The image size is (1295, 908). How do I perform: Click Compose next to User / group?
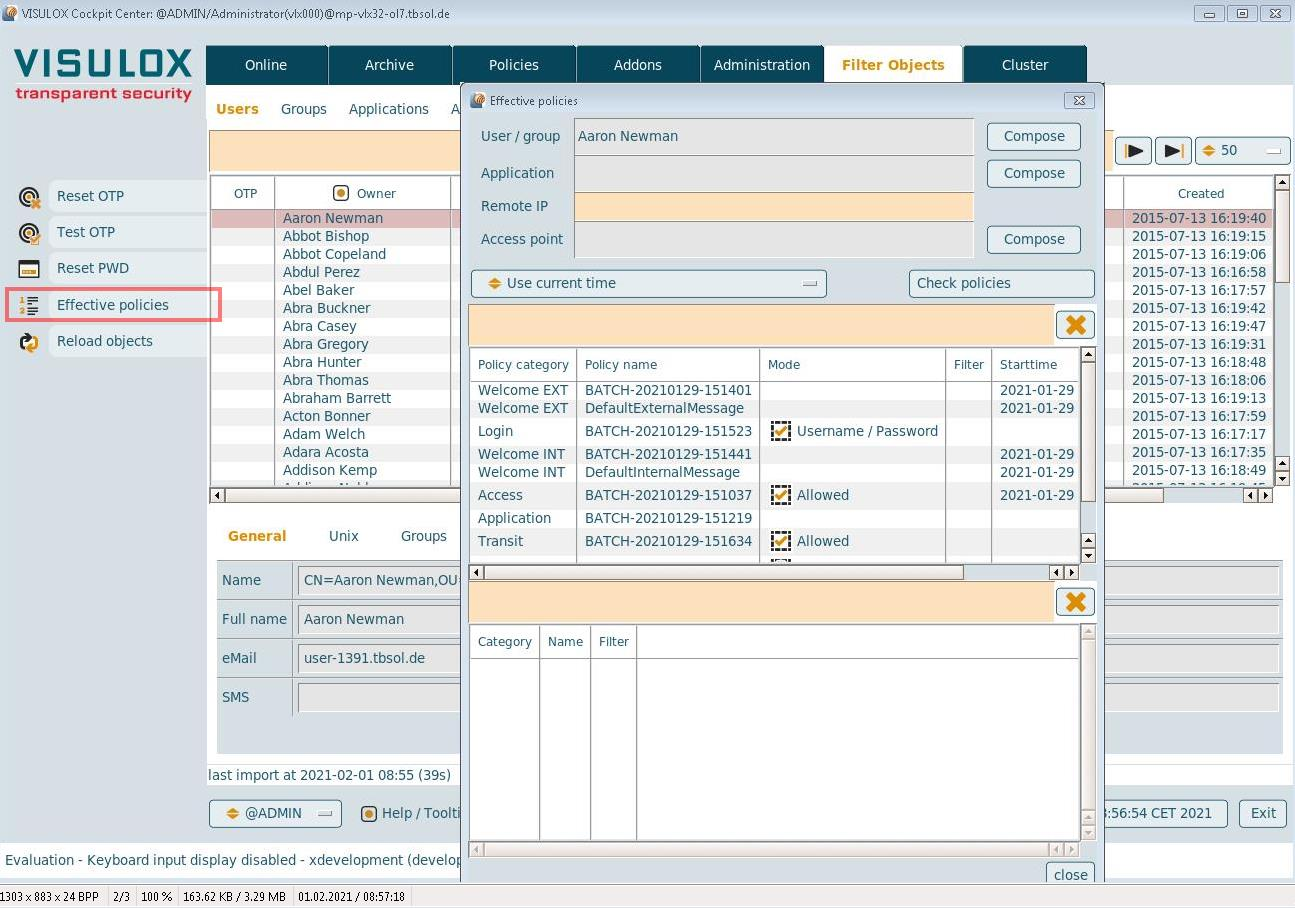(1033, 137)
